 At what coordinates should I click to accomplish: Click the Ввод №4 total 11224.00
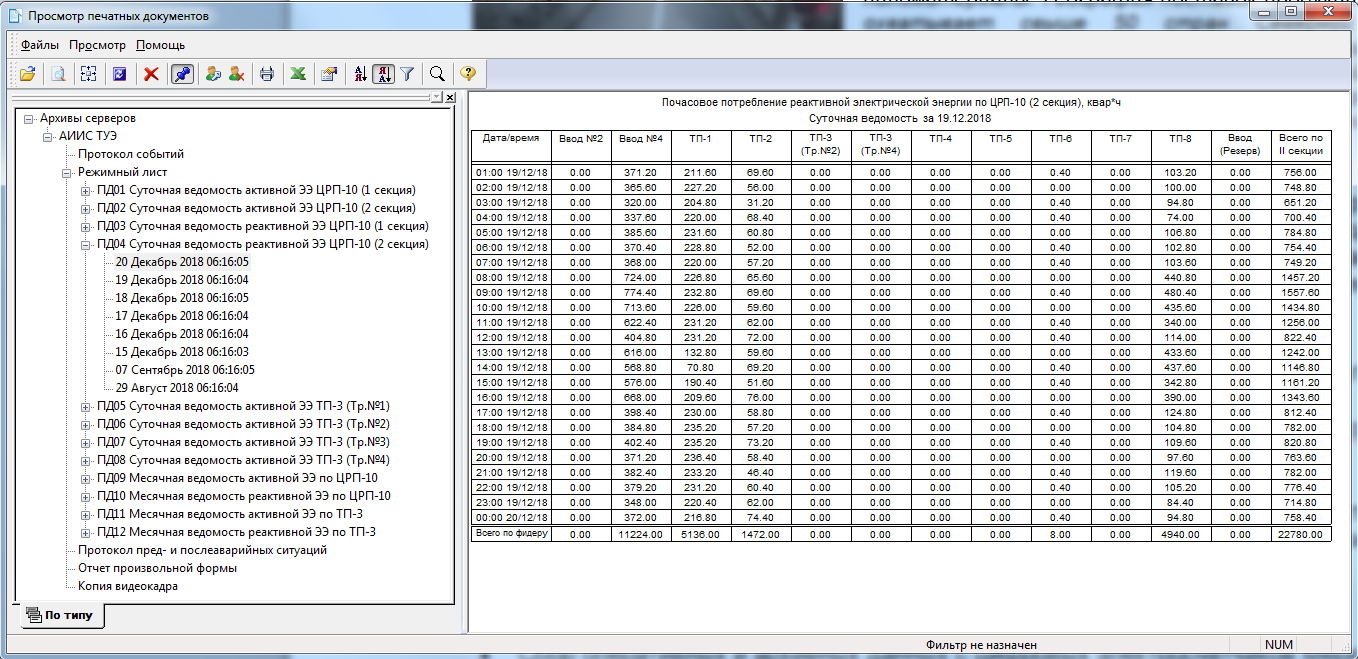[640, 535]
